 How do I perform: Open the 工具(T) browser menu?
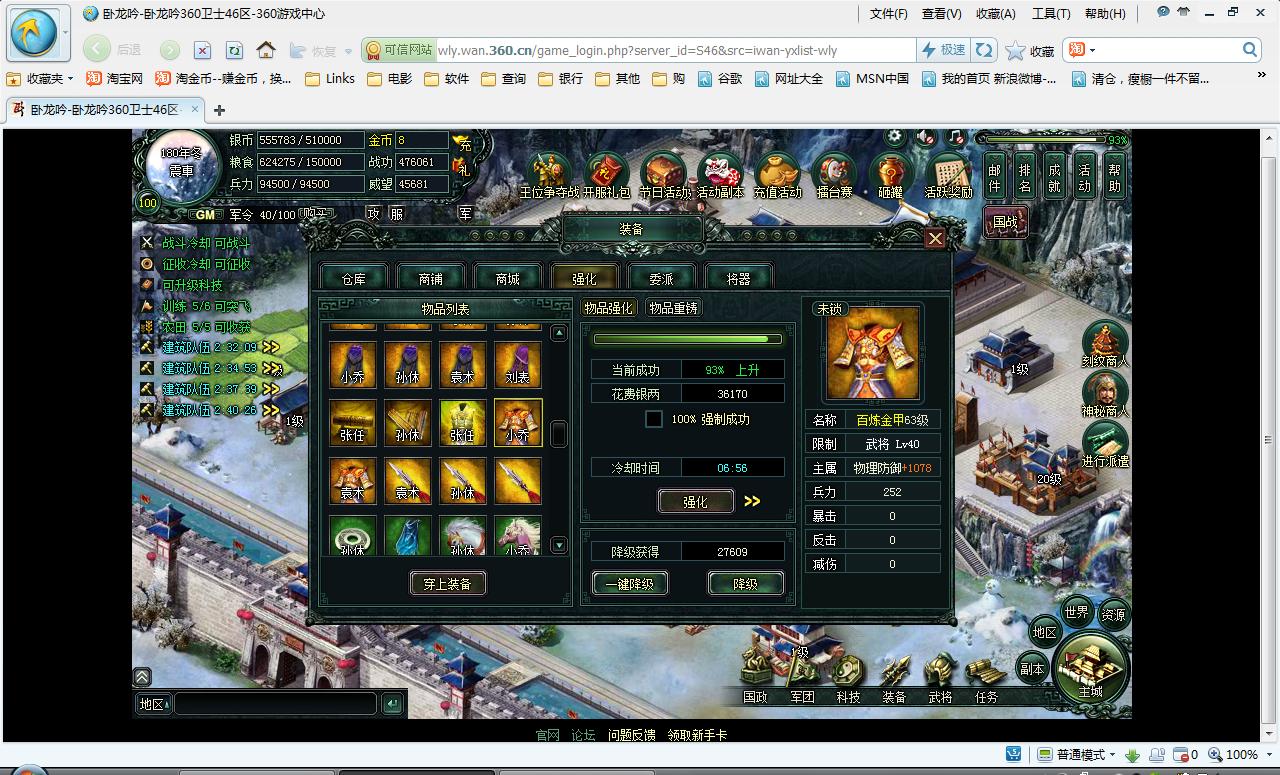(x=1051, y=14)
